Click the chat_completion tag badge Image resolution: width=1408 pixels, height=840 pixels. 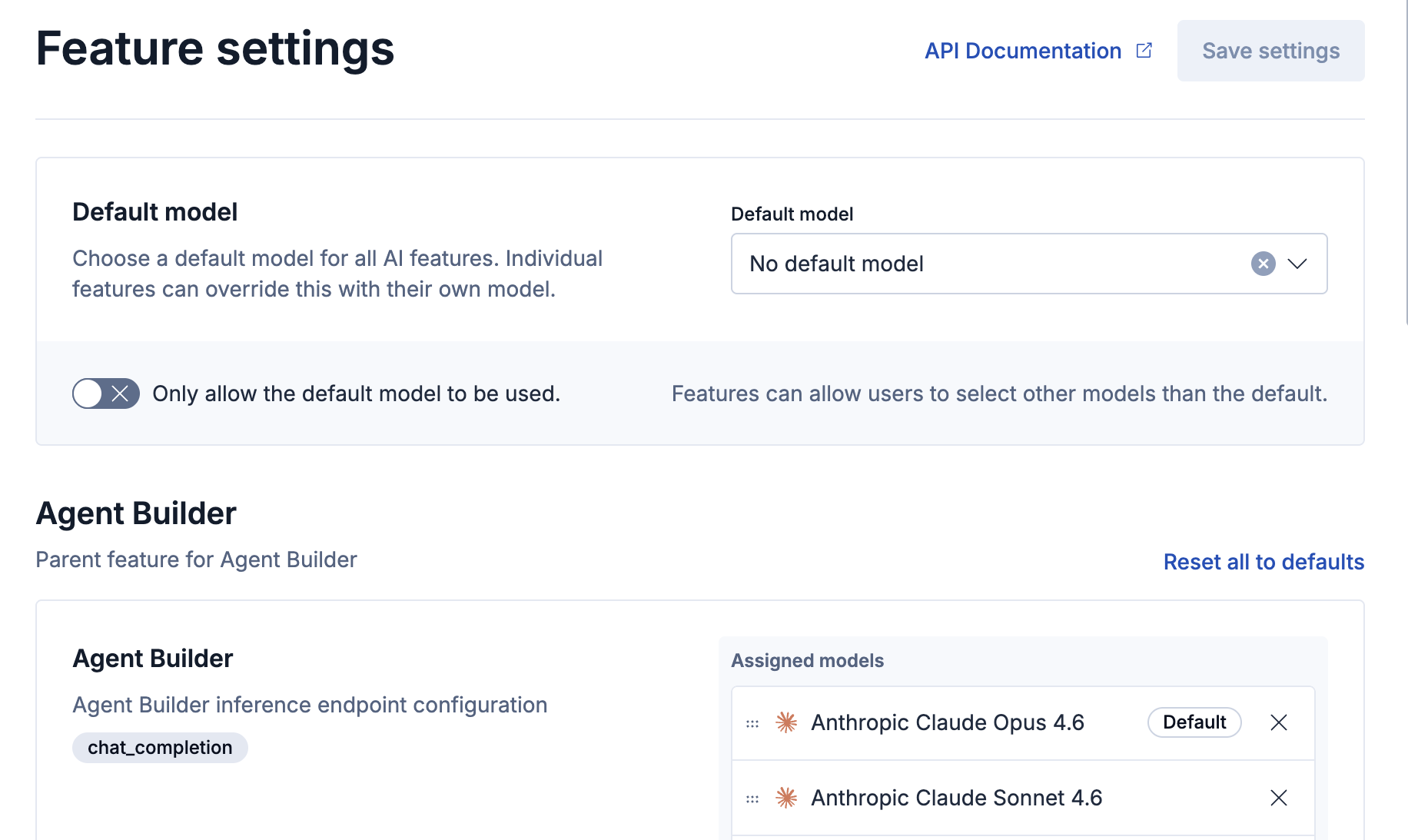(160, 748)
